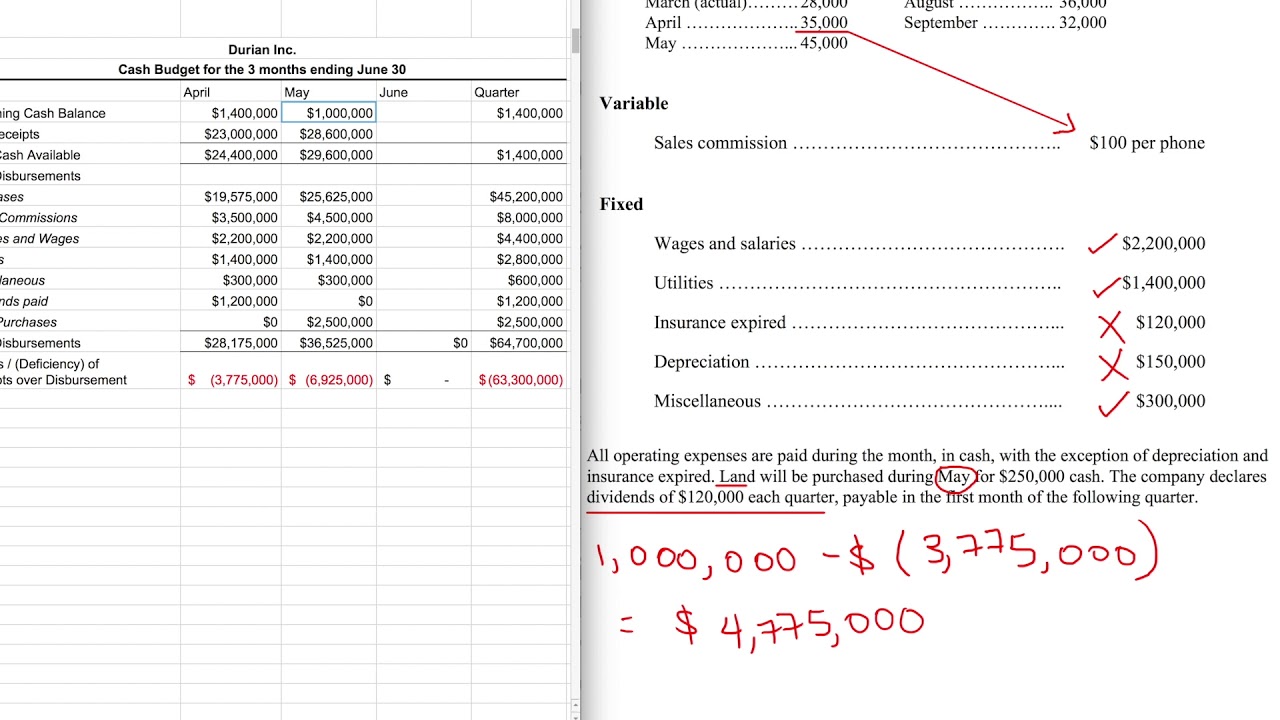Select the 'Depreciation' document line
Screen dimensions: 1280x720
[859, 362]
